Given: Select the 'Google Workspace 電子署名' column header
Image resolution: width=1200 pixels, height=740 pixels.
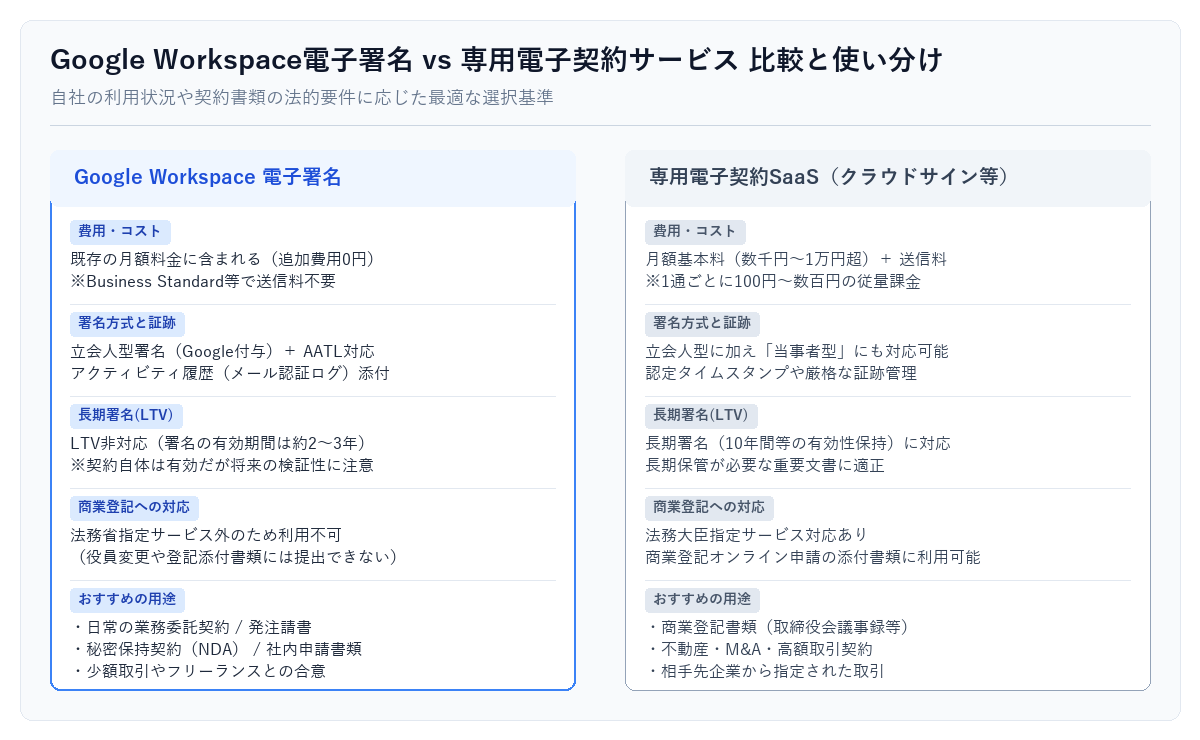Looking at the screenshot, I should 313,178.
